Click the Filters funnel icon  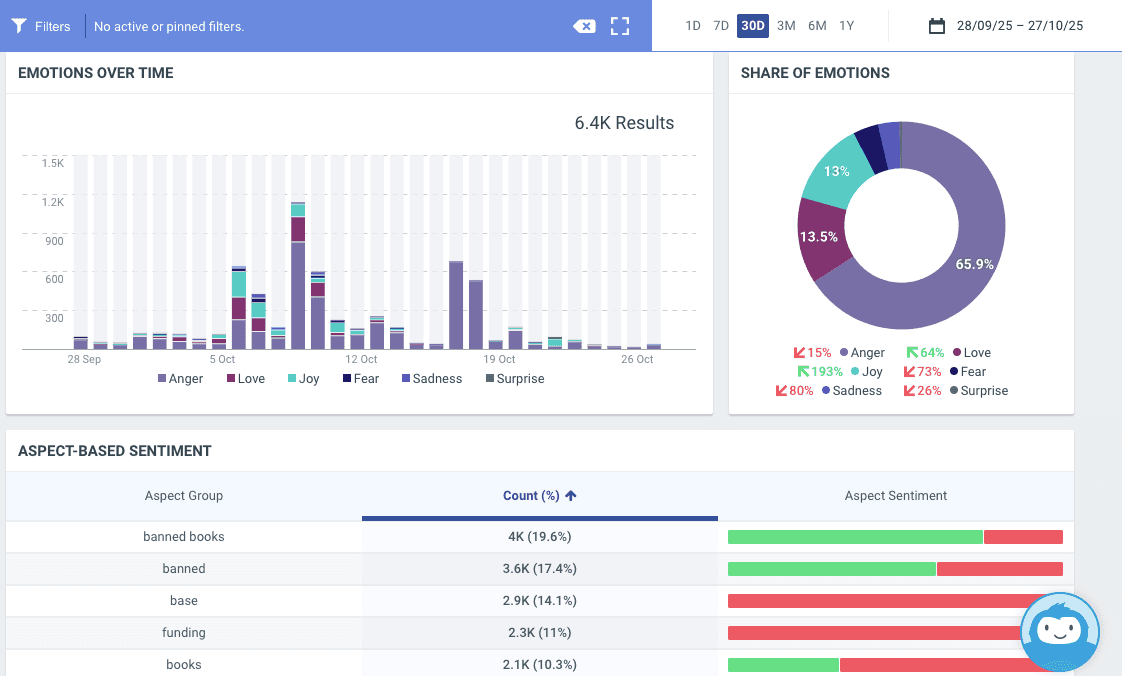(x=19, y=26)
